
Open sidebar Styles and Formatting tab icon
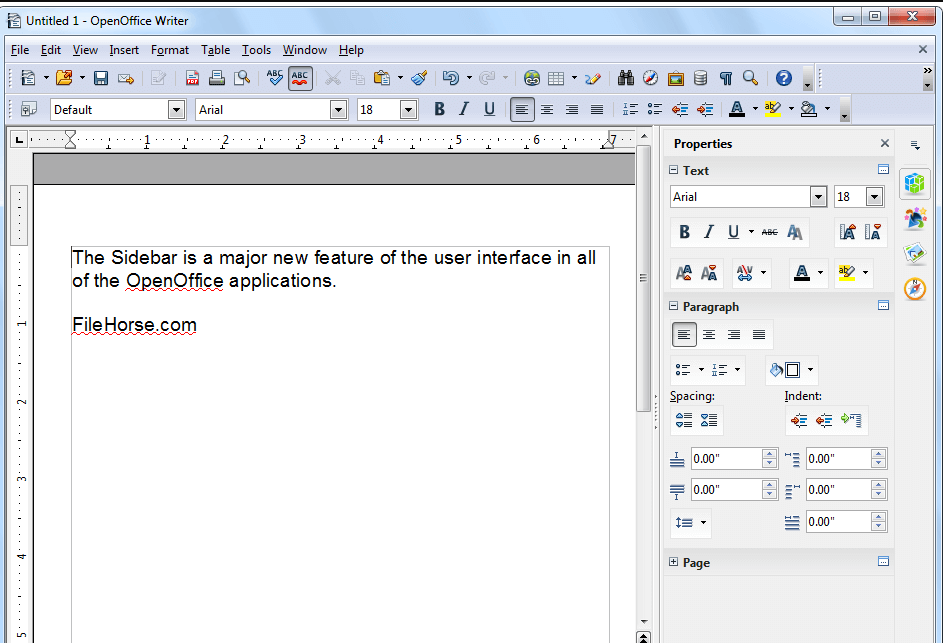click(915, 218)
